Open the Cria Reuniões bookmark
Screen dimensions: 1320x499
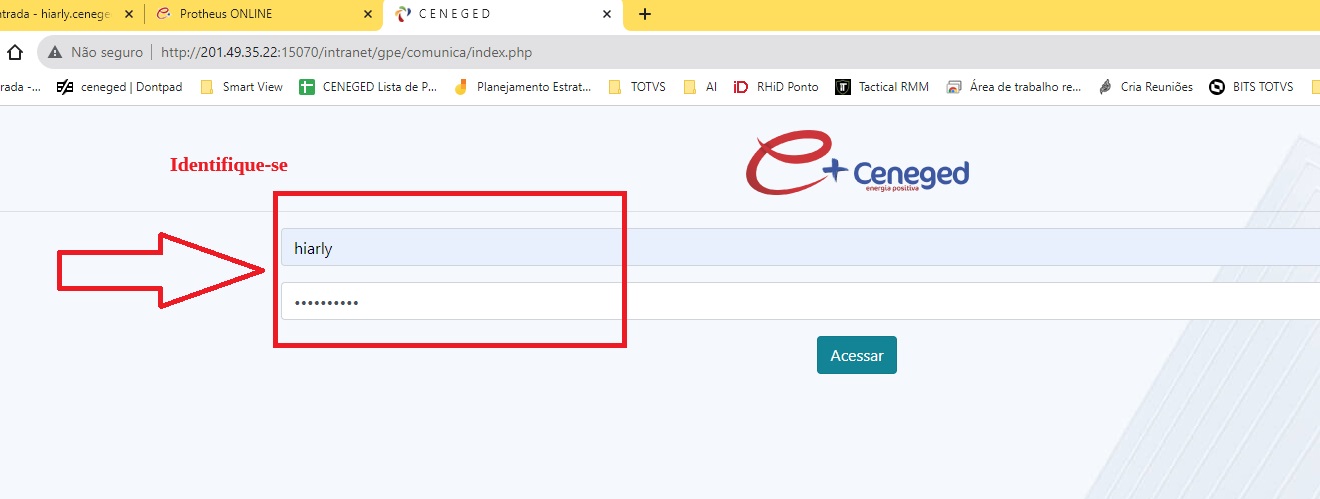tap(1146, 87)
